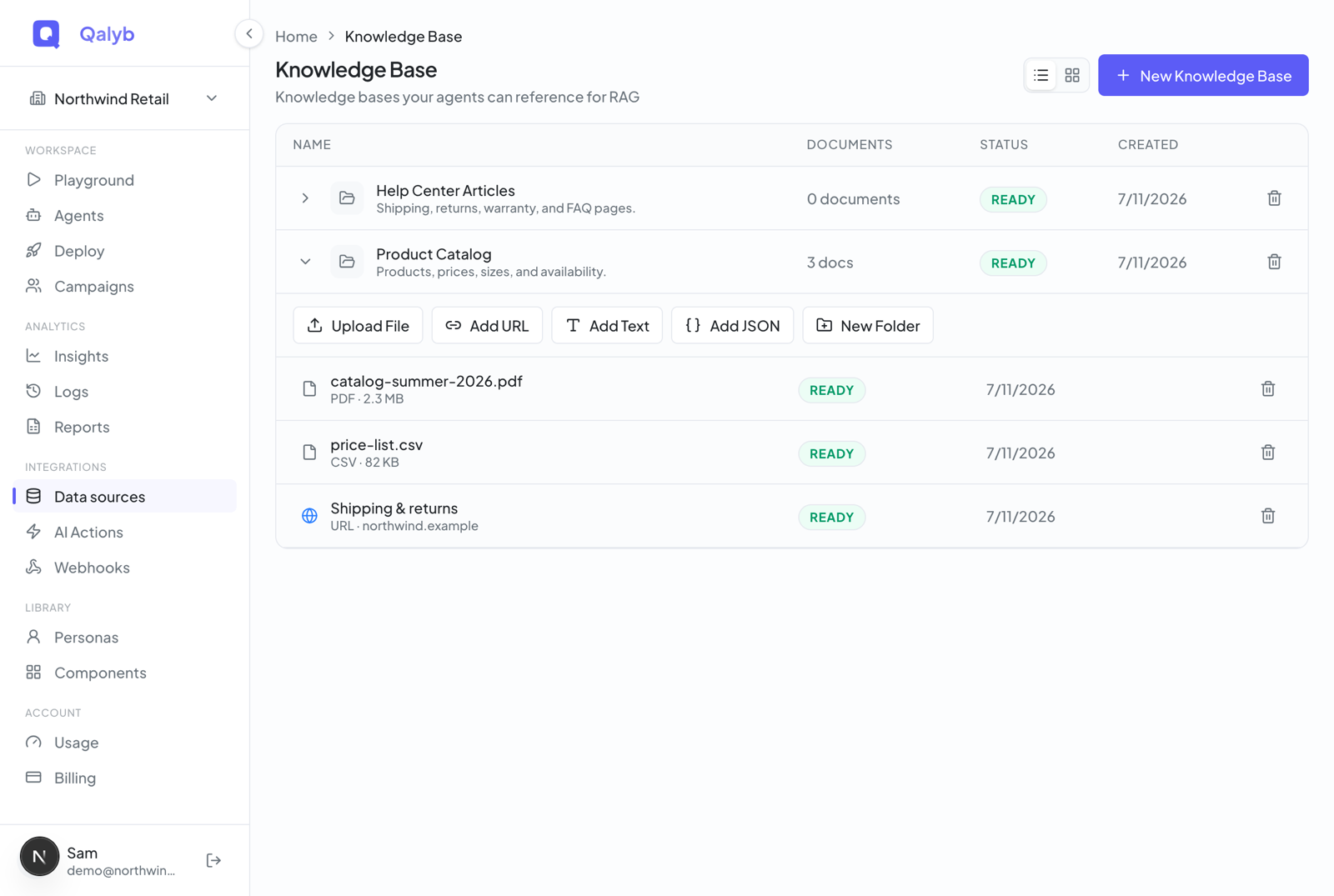Click the READY badge for price-list.csv
Screen dimensions: 1334x896
pyautogui.click(x=831, y=453)
